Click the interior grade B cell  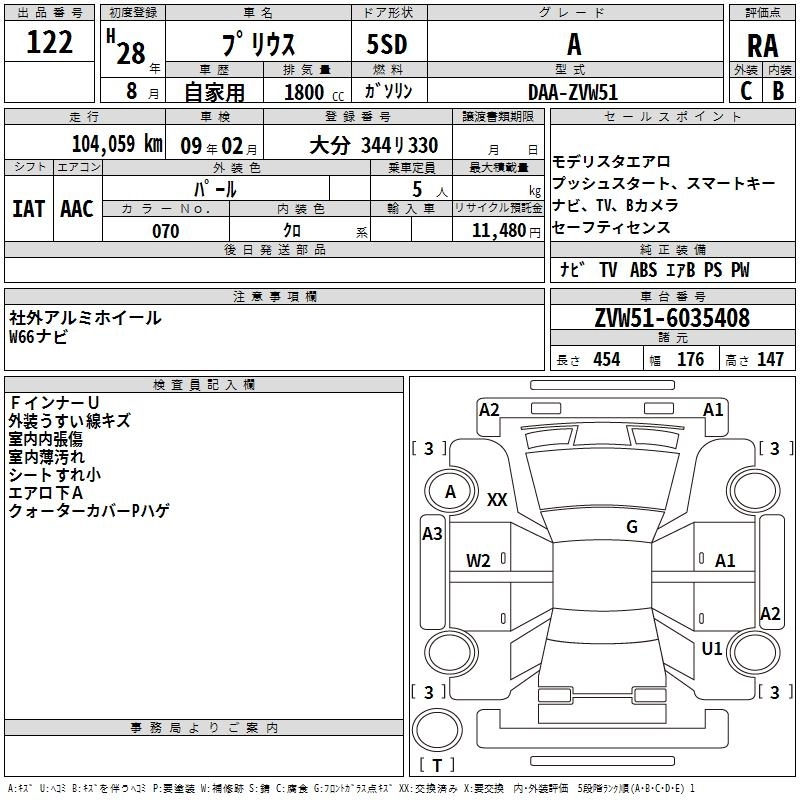778,90
